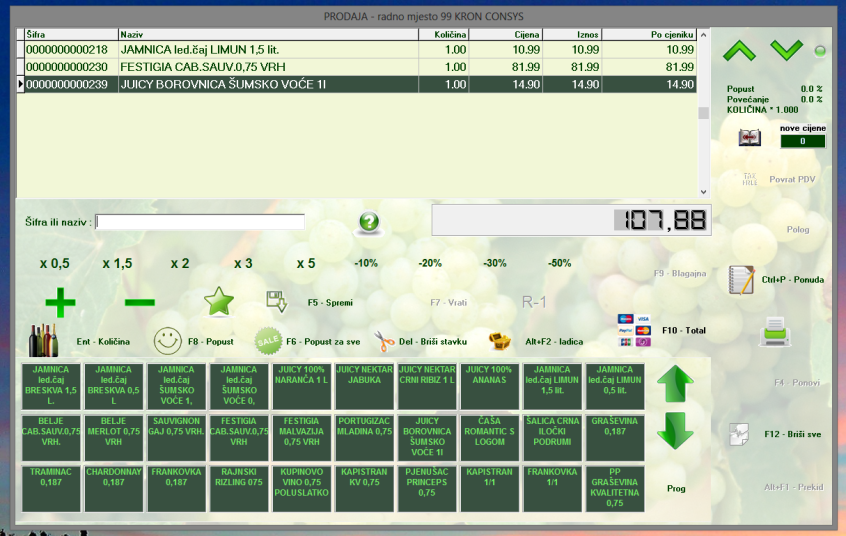Add BELJE MERLOT 0,75 VRH product

(113, 437)
